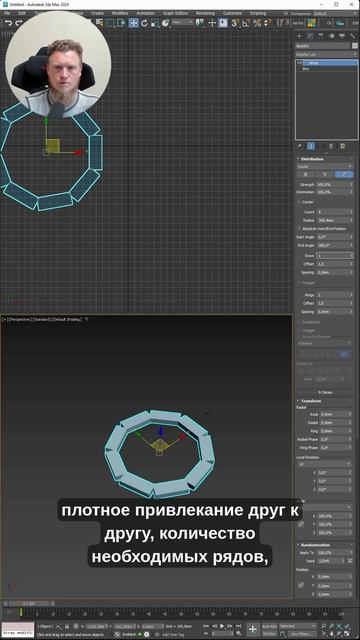The height and width of the screenshot is (640, 360).
Task: Open the Modify command panel tab
Action: (x=310, y=36)
